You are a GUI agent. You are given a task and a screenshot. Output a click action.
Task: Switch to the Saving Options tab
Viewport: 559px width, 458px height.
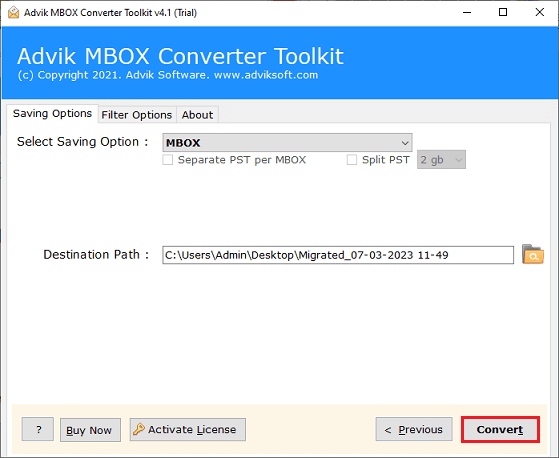point(52,114)
